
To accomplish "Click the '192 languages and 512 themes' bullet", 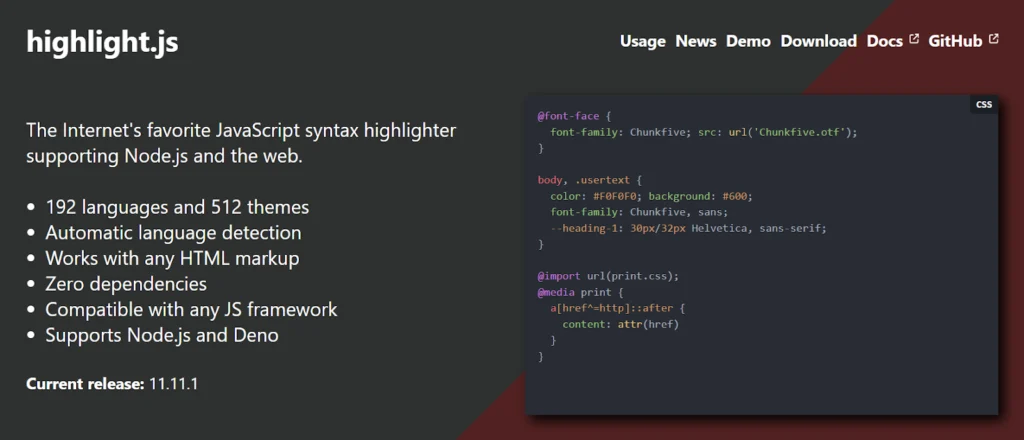I will pos(177,208).
